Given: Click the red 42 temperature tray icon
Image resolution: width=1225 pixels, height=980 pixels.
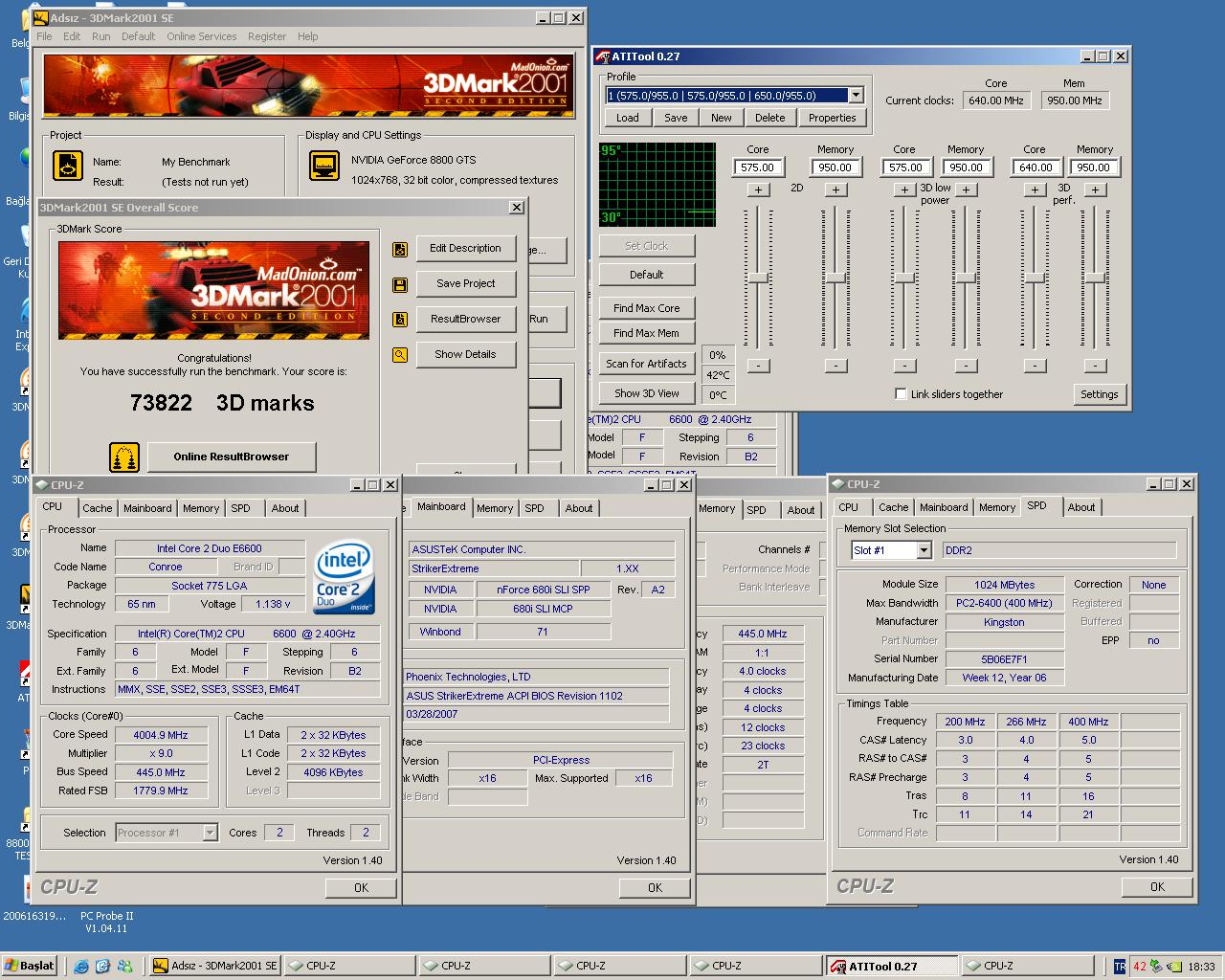Looking at the screenshot, I should (1139, 967).
